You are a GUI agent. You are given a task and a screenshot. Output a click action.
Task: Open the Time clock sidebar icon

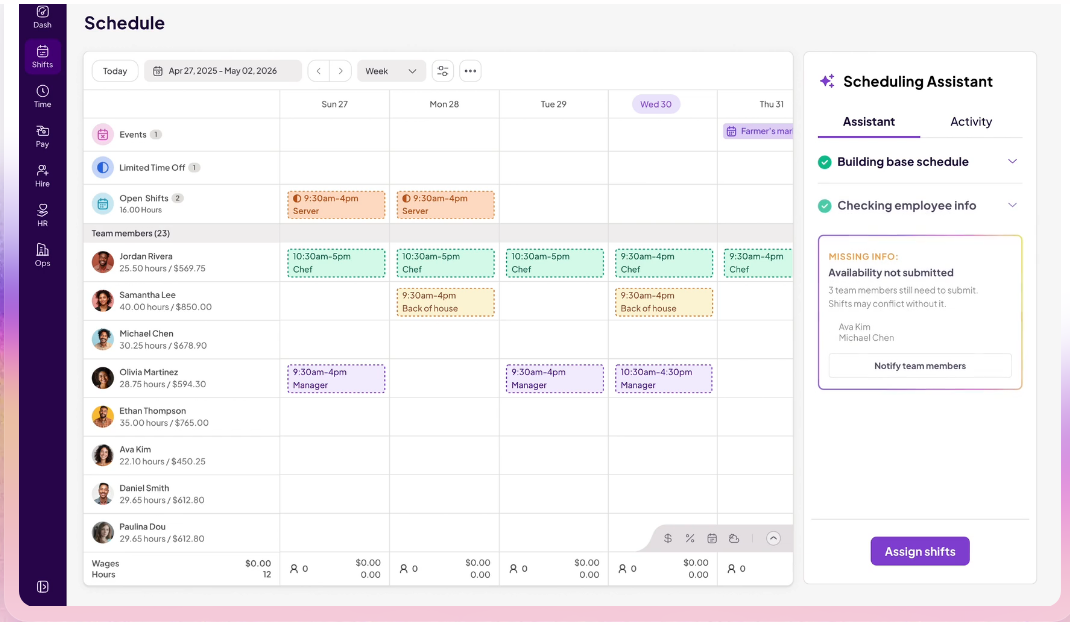(x=42, y=91)
